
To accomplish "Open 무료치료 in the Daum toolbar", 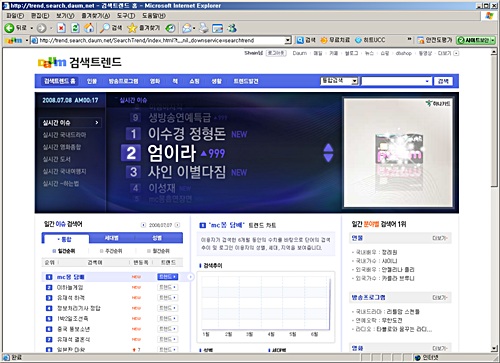I will pyautogui.click(x=335, y=40).
